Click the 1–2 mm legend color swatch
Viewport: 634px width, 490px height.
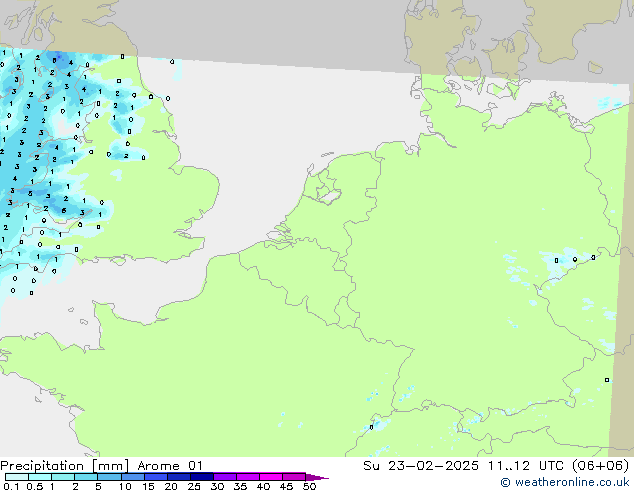click(63, 477)
